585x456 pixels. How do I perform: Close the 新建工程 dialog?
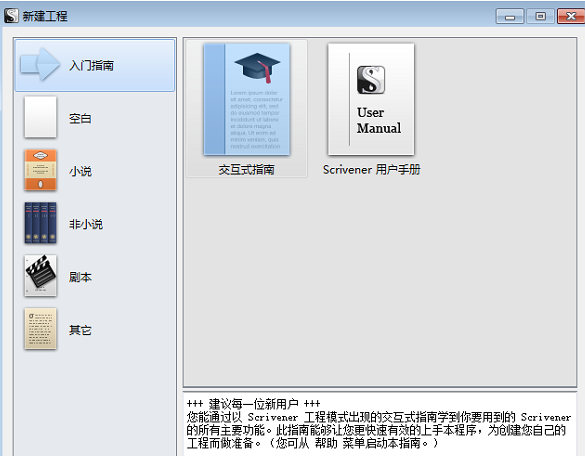coord(571,16)
